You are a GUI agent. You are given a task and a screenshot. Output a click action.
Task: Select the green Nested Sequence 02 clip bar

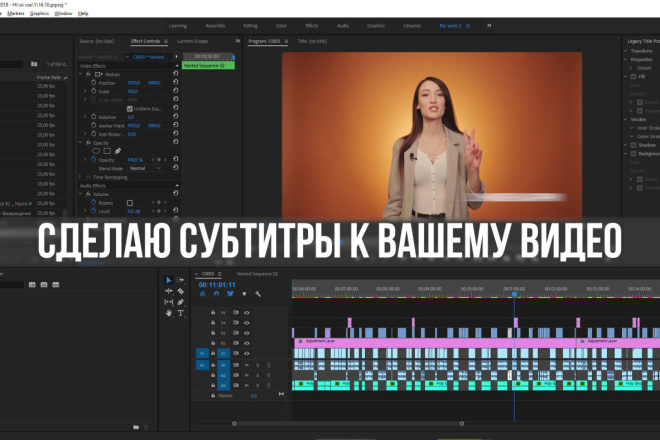208,66
